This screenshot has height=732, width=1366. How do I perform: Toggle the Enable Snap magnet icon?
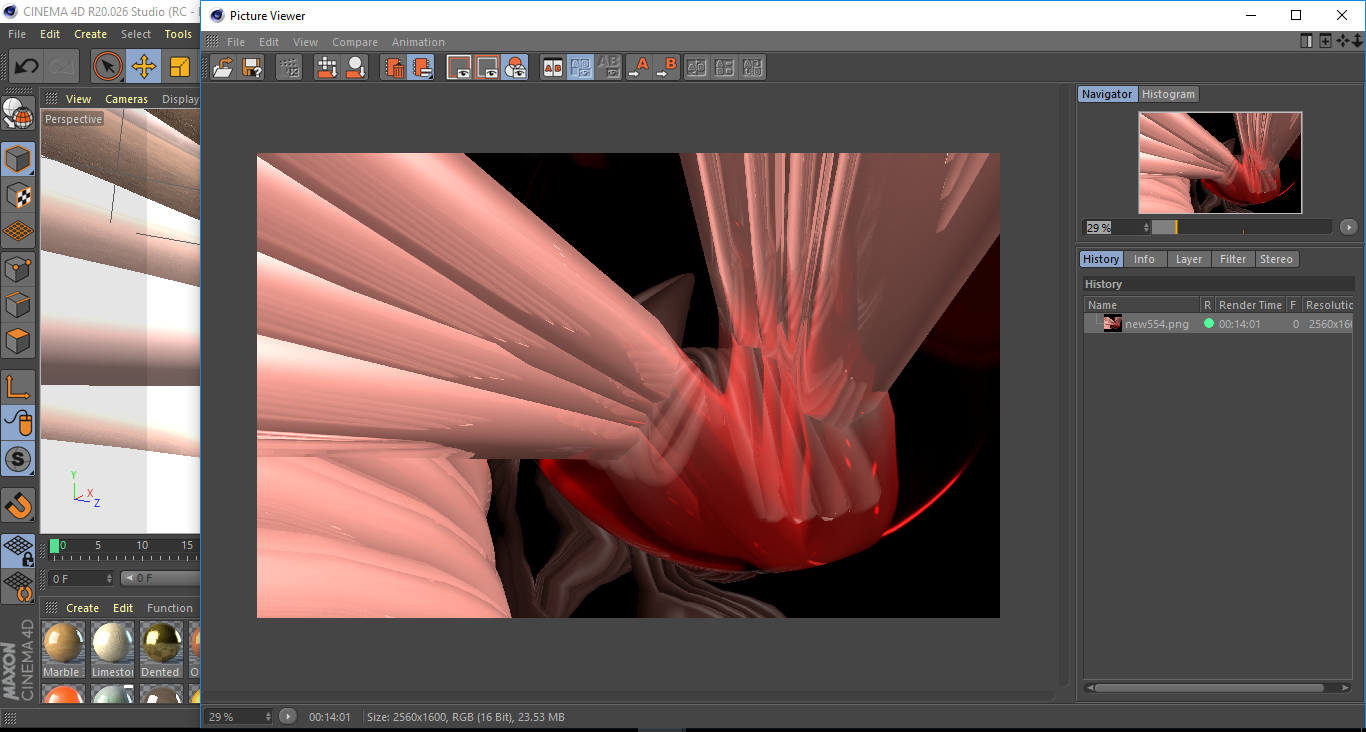pos(18,506)
